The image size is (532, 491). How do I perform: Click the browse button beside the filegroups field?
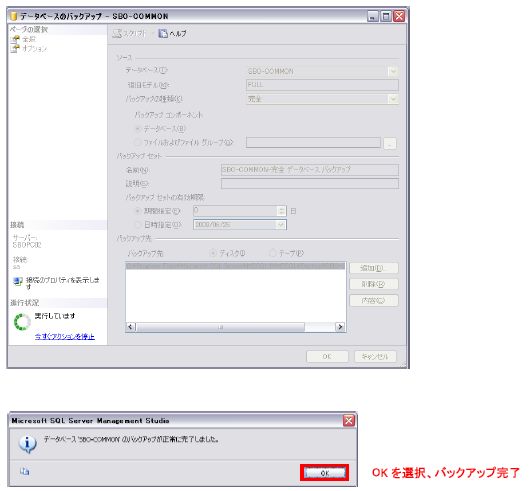390,144
